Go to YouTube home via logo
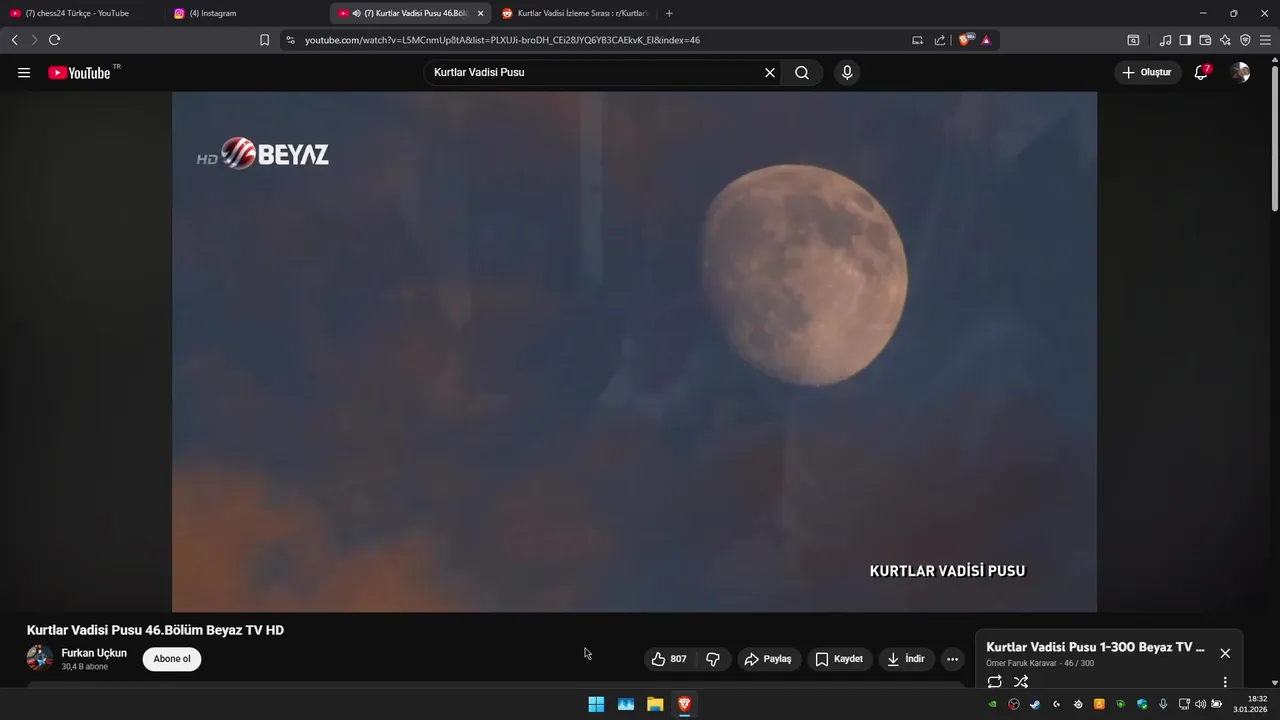 click(x=80, y=72)
